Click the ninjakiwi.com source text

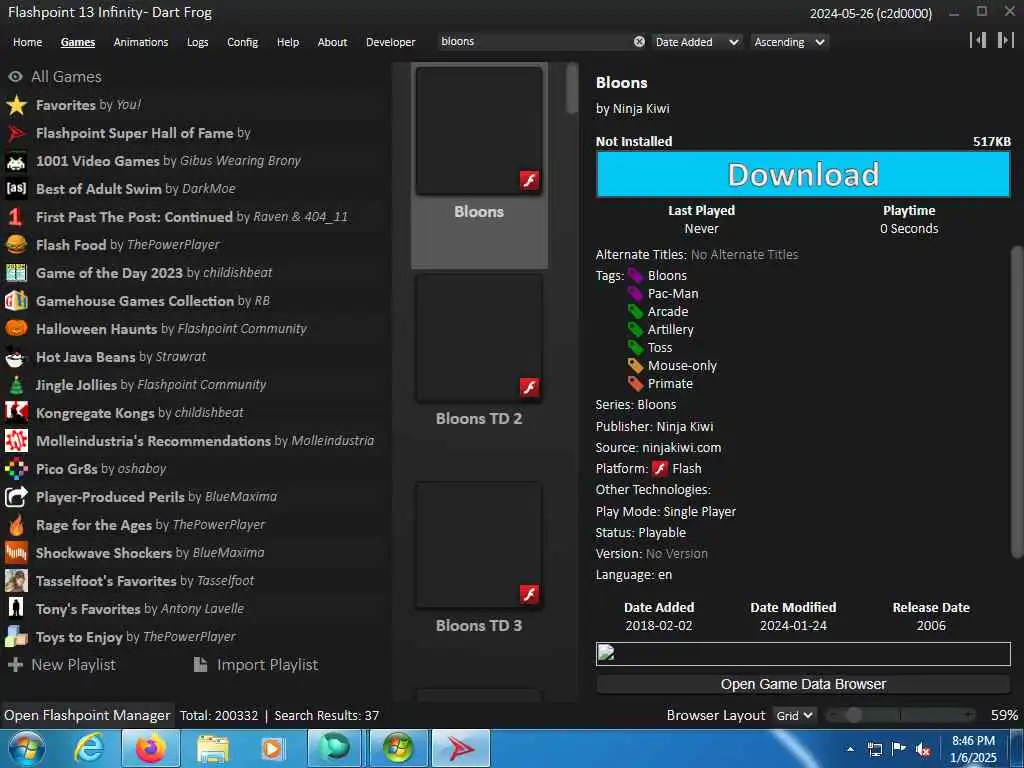pyautogui.click(x=681, y=447)
